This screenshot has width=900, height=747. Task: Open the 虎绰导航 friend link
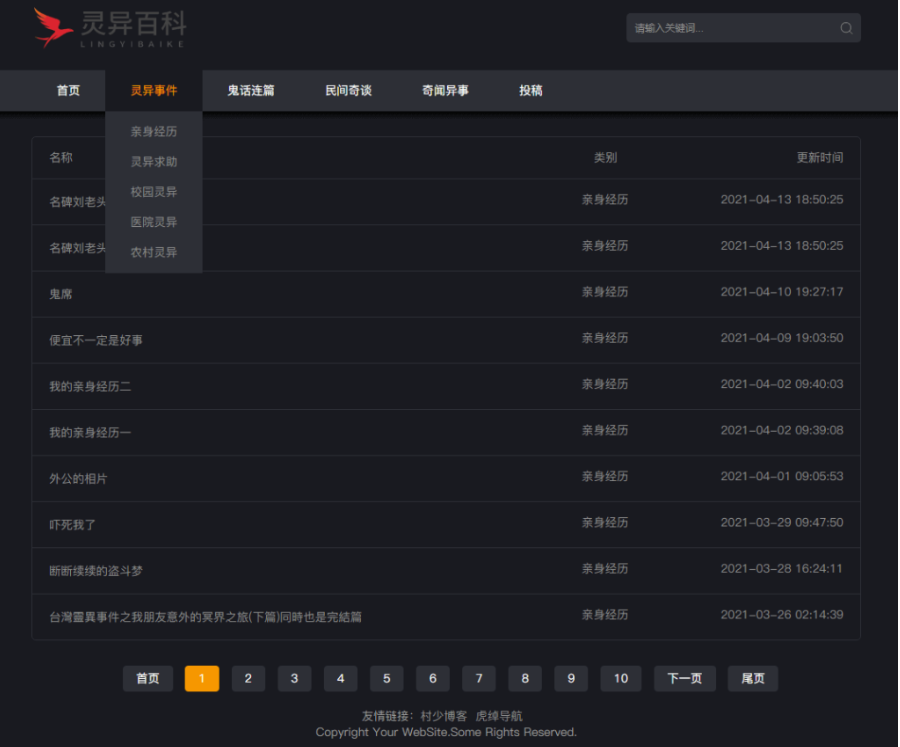(x=499, y=716)
